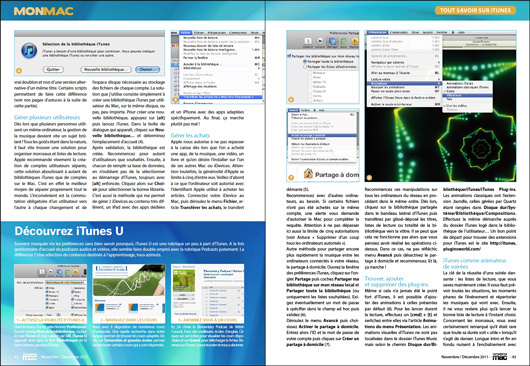This screenshot has width=530, height=366.
Task: Open the http://itunes.pluginsworld.com/ link in the article
Action: tap(480, 246)
